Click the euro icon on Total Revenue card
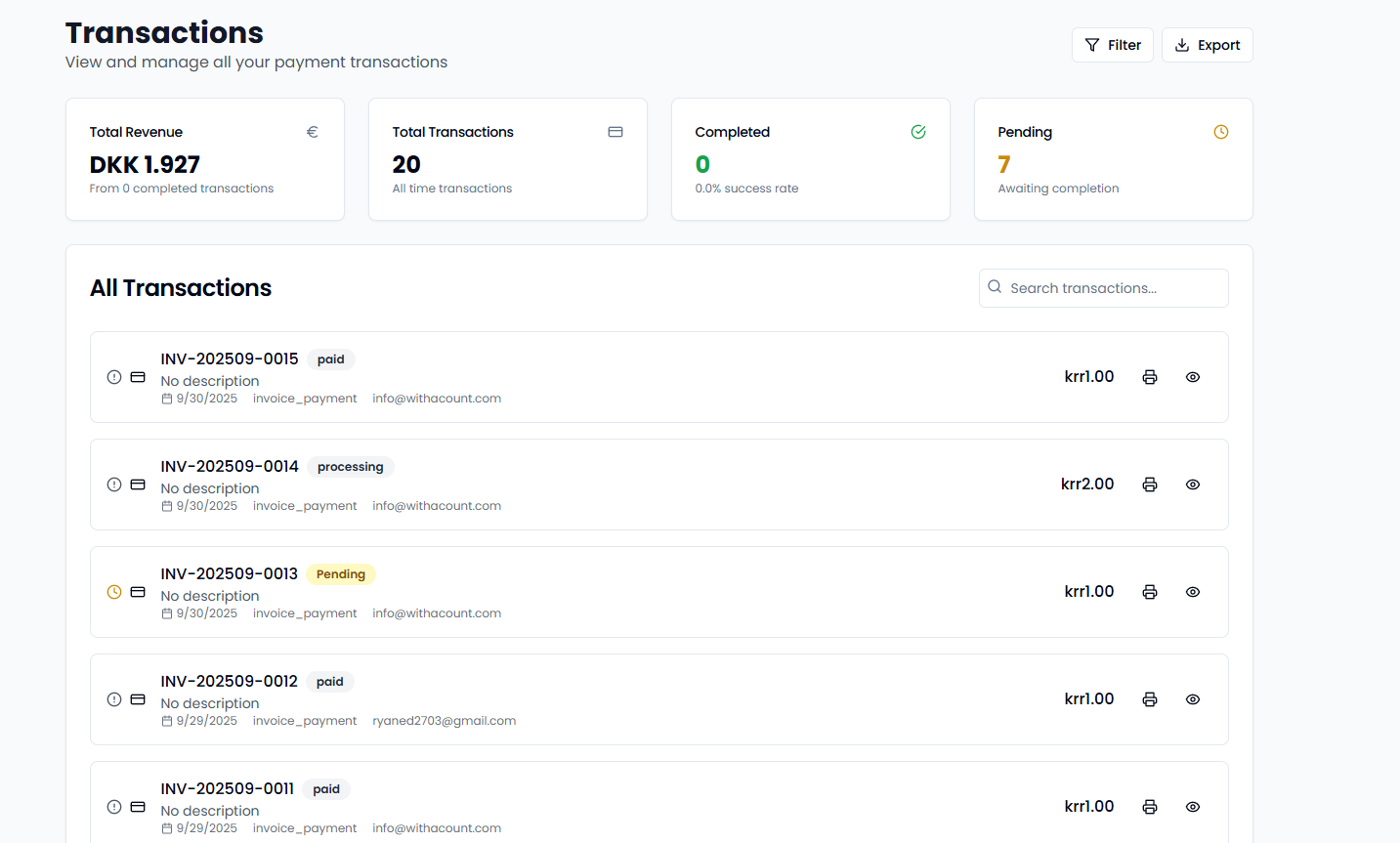 pyautogui.click(x=312, y=131)
